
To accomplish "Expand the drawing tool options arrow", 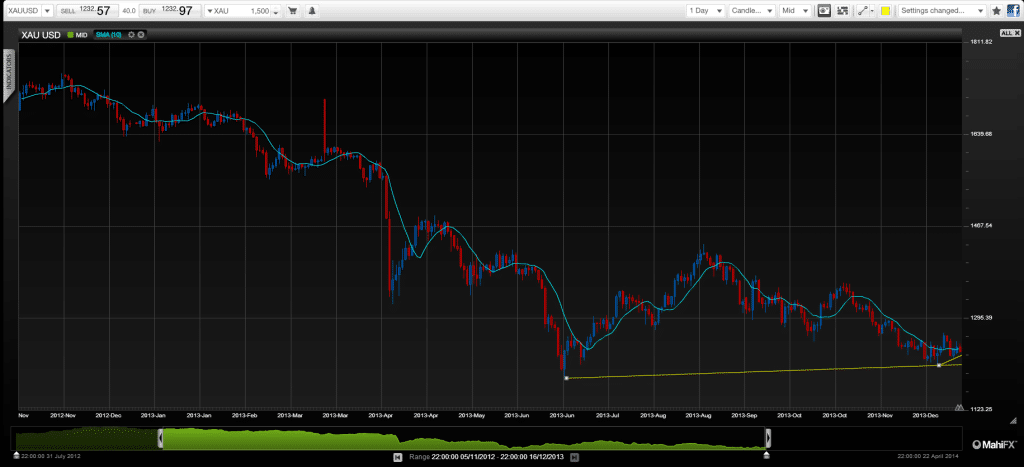I will coord(872,11).
